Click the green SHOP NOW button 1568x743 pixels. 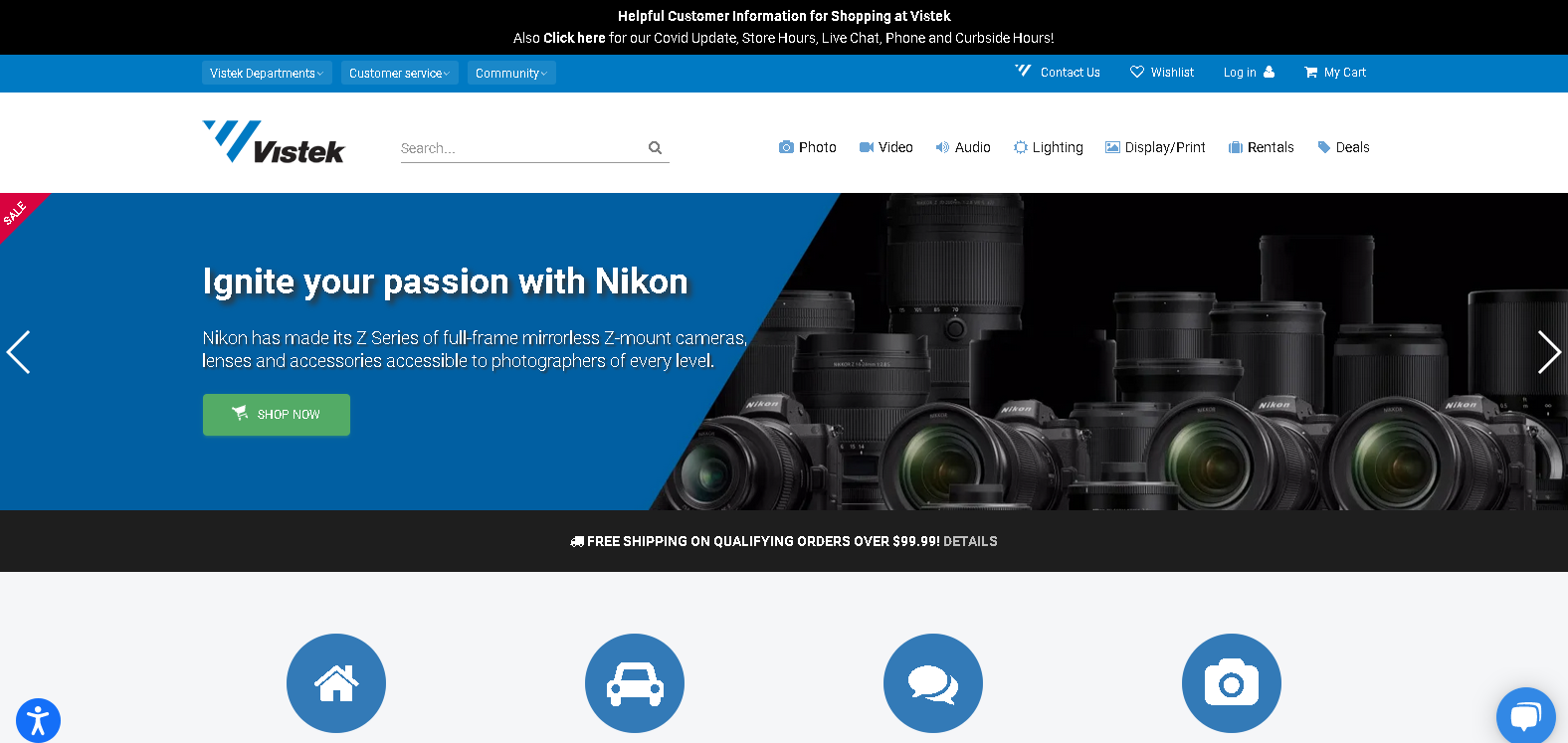[277, 415]
